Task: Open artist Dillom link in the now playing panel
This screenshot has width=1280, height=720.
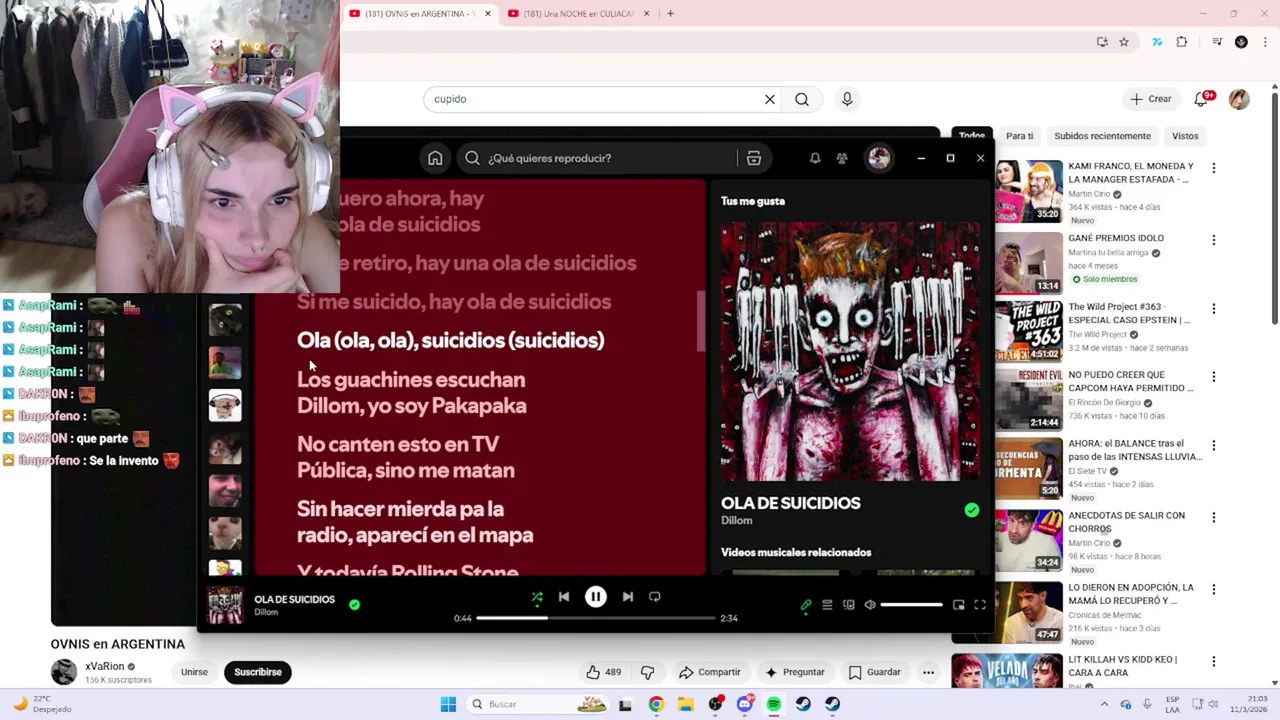Action: 736,521
